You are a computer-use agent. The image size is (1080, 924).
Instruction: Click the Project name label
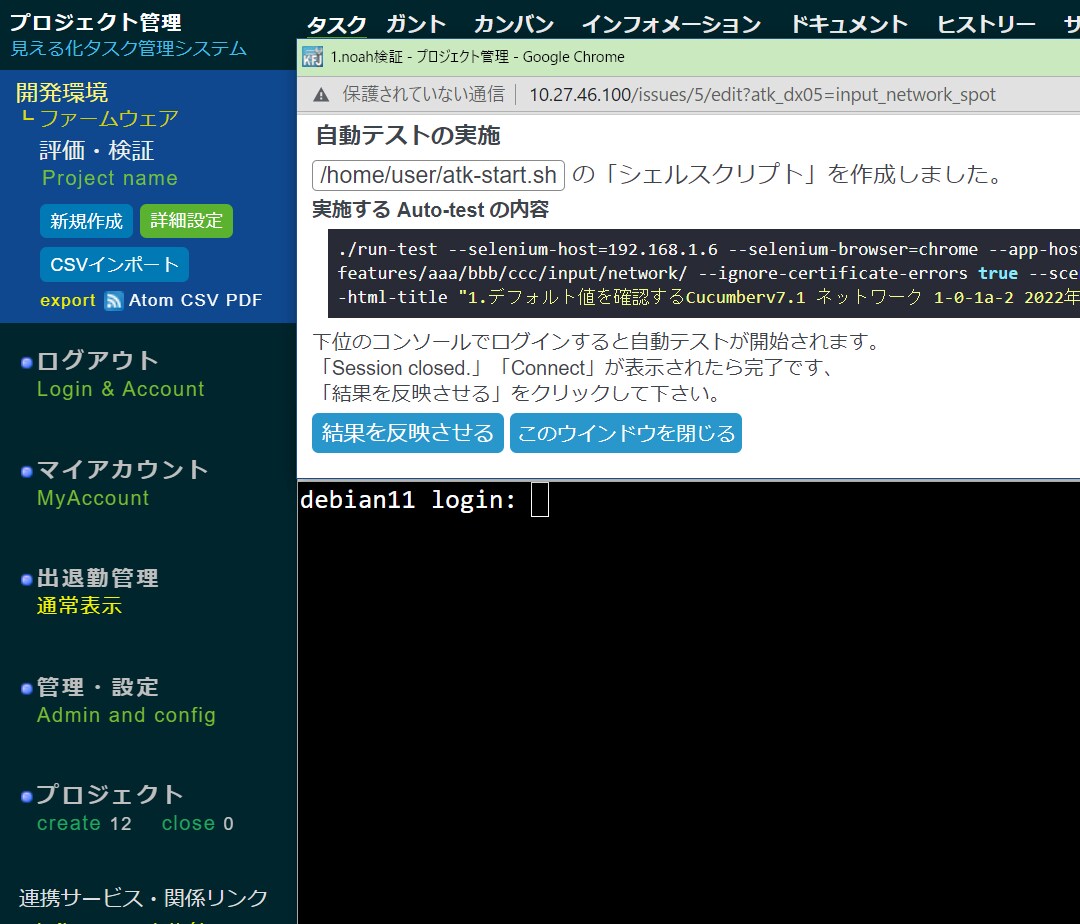[110, 178]
